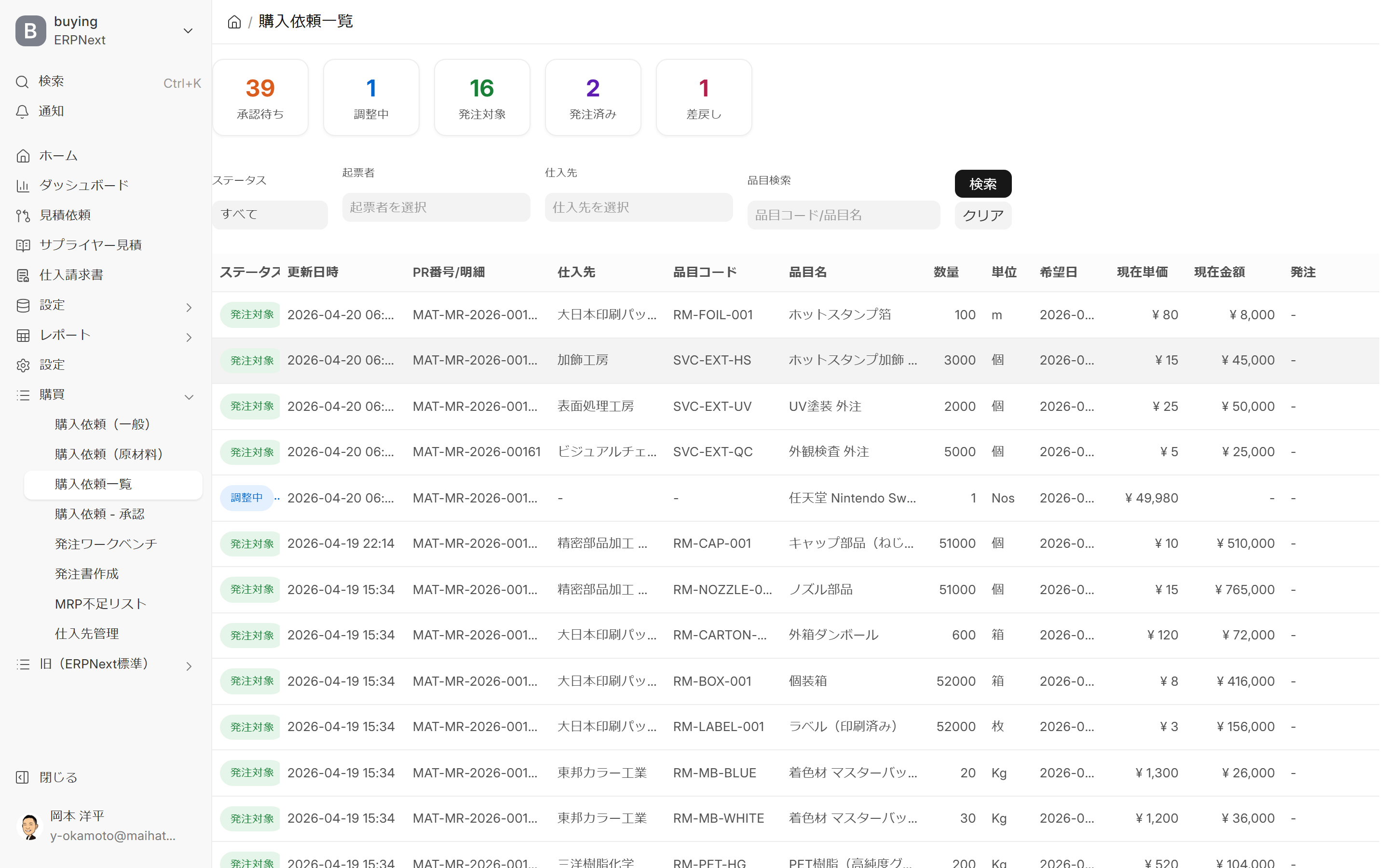This screenshot has height=868, width=1389.
Task: Click the 見積依頼 icon in sidebar
Action: [23, 215]
